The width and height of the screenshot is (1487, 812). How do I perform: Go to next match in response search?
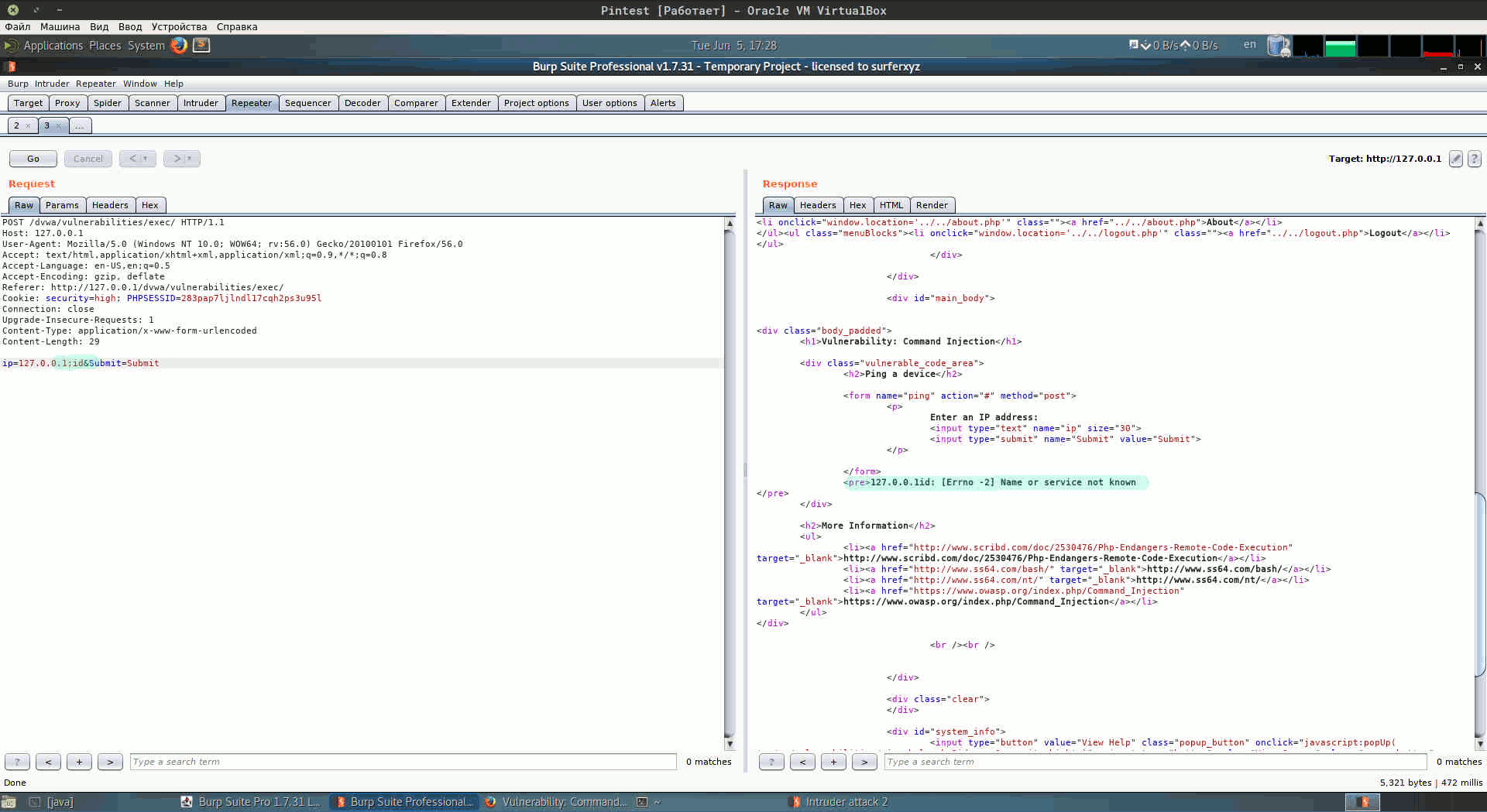pos(864,762)
